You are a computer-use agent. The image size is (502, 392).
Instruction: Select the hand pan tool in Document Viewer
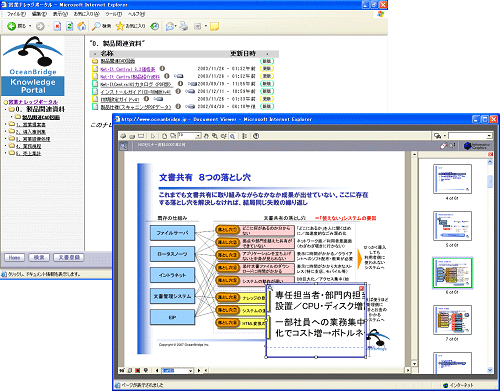[206, 136]
